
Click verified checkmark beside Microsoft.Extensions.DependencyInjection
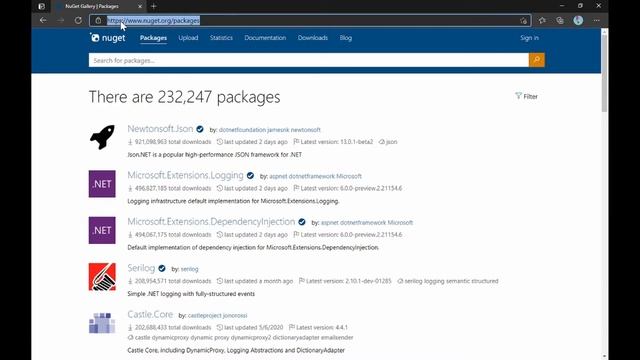click(x=302, y=222)
